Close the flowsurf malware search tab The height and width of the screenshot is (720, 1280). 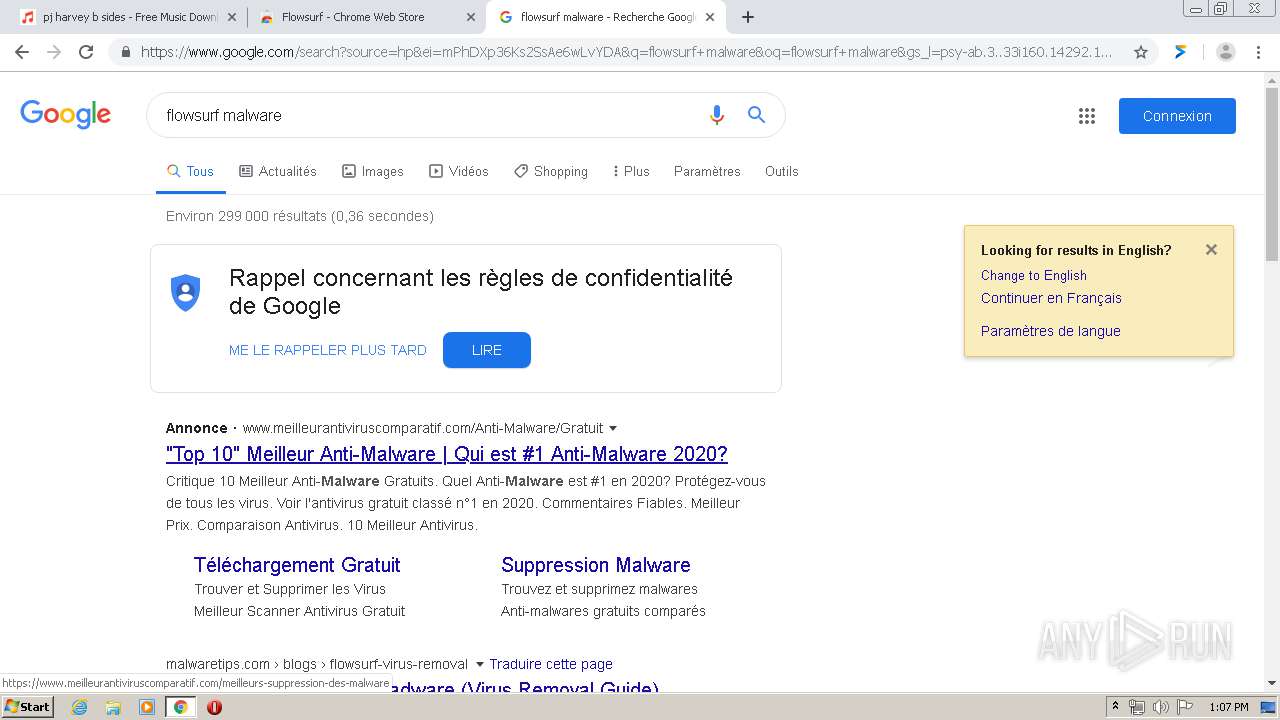point(709,17)
